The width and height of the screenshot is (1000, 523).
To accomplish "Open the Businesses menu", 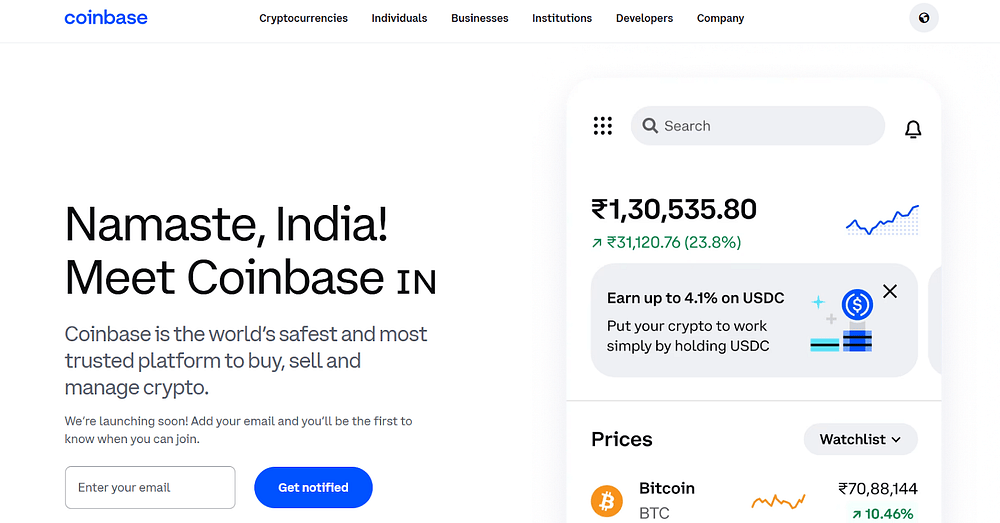I will [x=479, y=18].
